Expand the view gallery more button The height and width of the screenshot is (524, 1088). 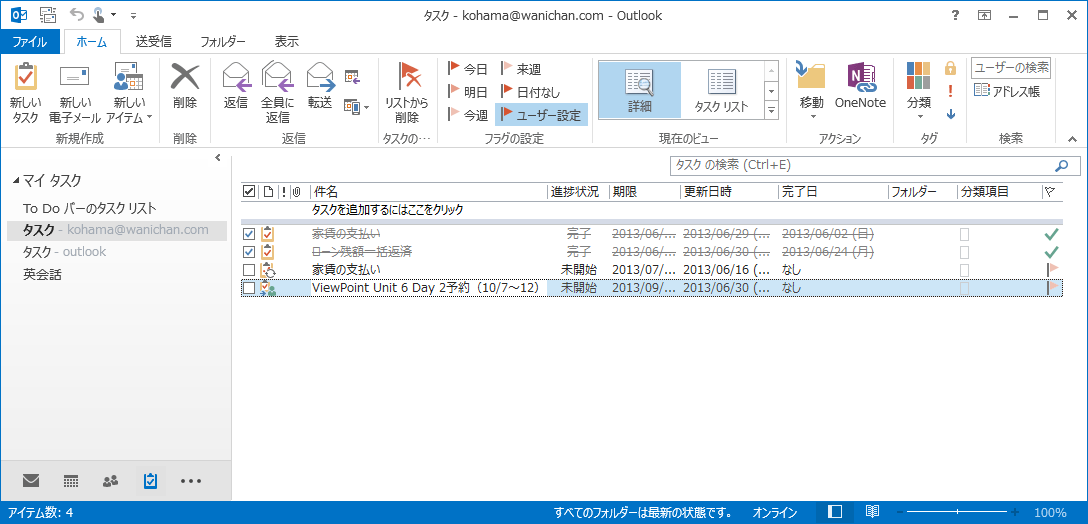point(771,110)
